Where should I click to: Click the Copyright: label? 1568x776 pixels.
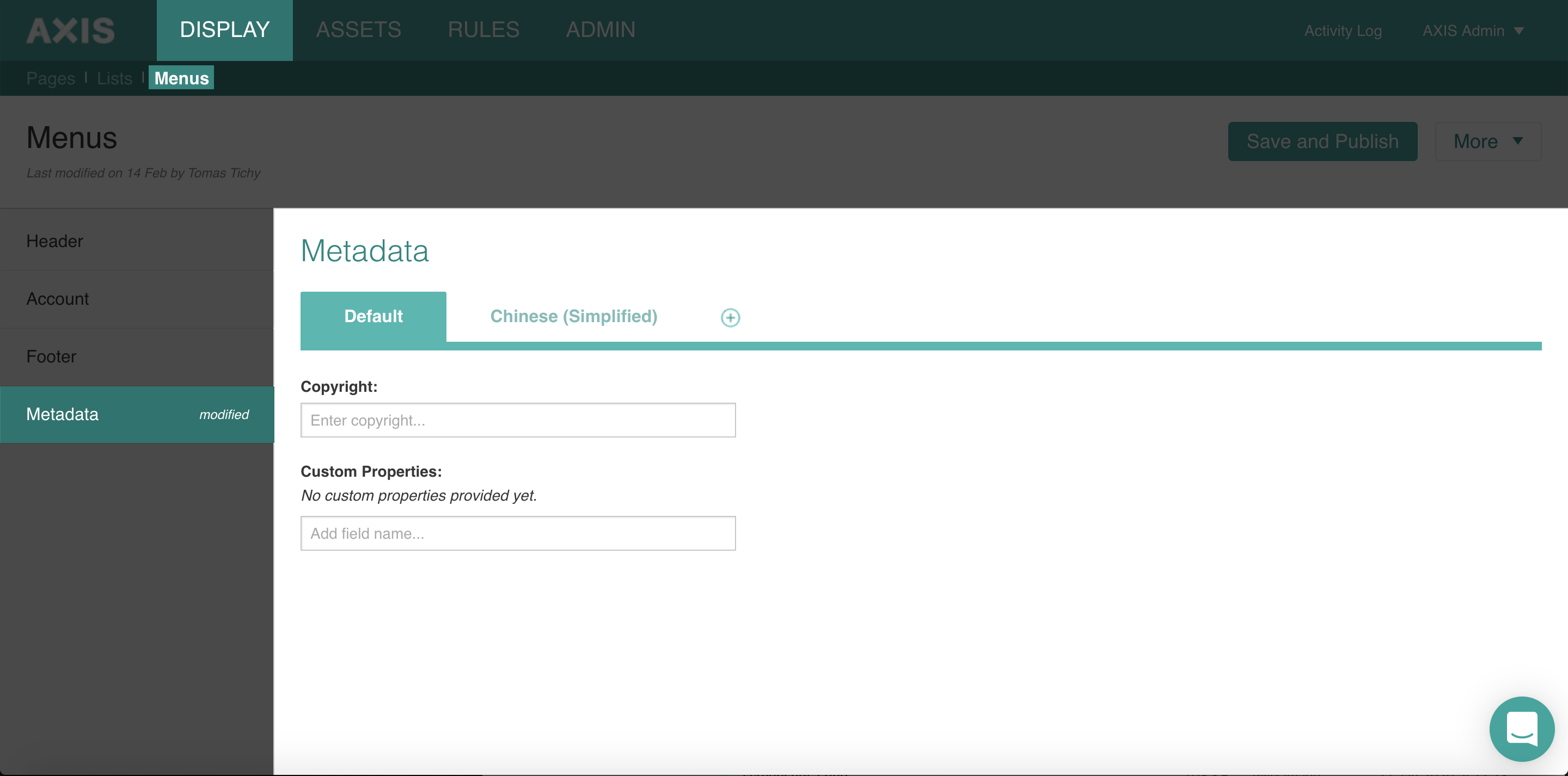(339, 386)
